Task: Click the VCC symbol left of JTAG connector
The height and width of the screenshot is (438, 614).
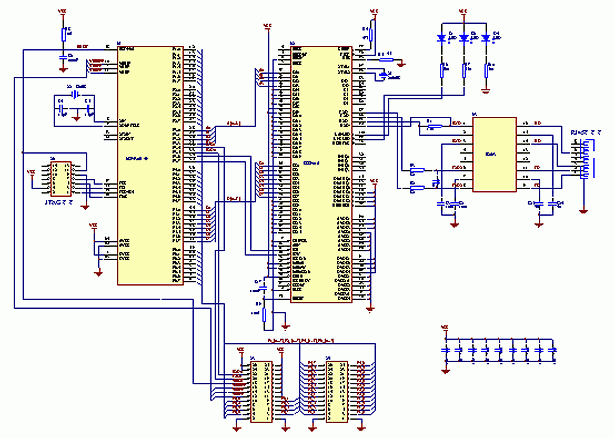Action: click(31, 171)
